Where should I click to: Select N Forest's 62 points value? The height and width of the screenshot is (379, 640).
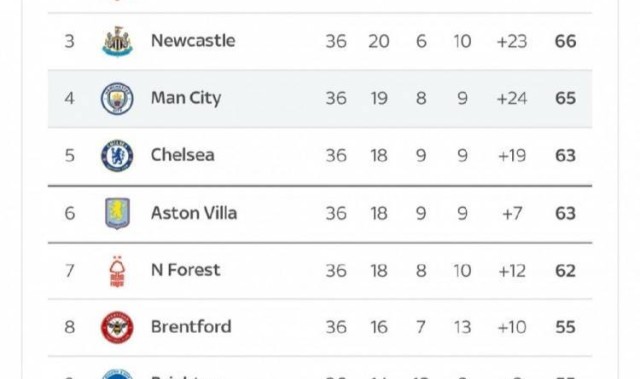pos(565,271)
